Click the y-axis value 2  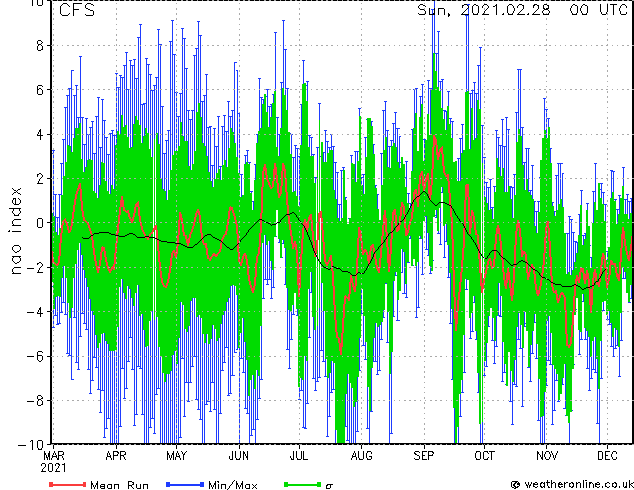coord(40,179)
